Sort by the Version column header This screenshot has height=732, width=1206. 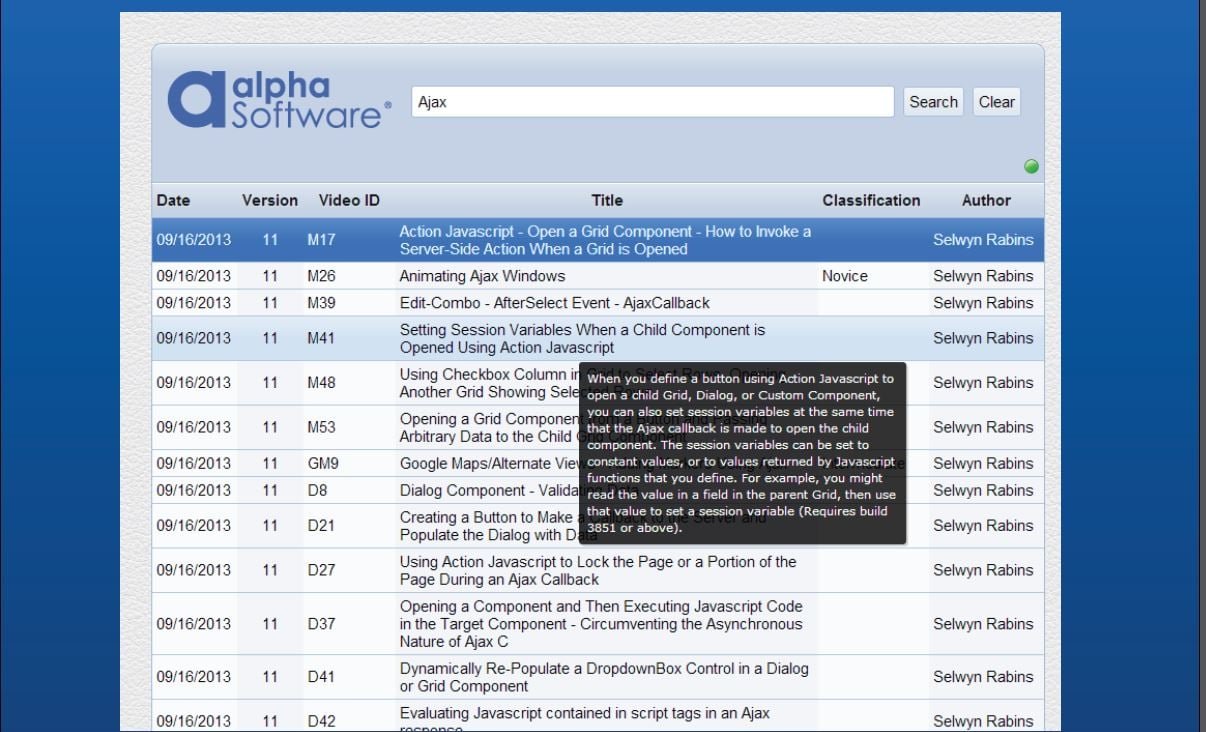click(x=270, y=200)
